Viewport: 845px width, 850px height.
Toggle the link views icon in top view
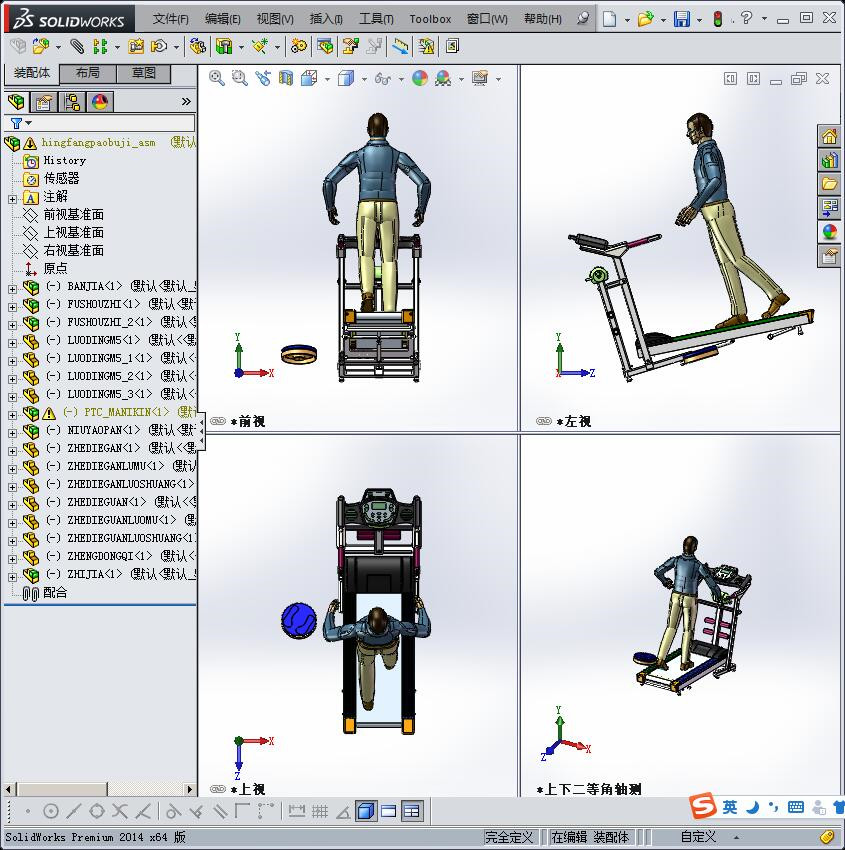pyautogui.click(x=218, y=789)
